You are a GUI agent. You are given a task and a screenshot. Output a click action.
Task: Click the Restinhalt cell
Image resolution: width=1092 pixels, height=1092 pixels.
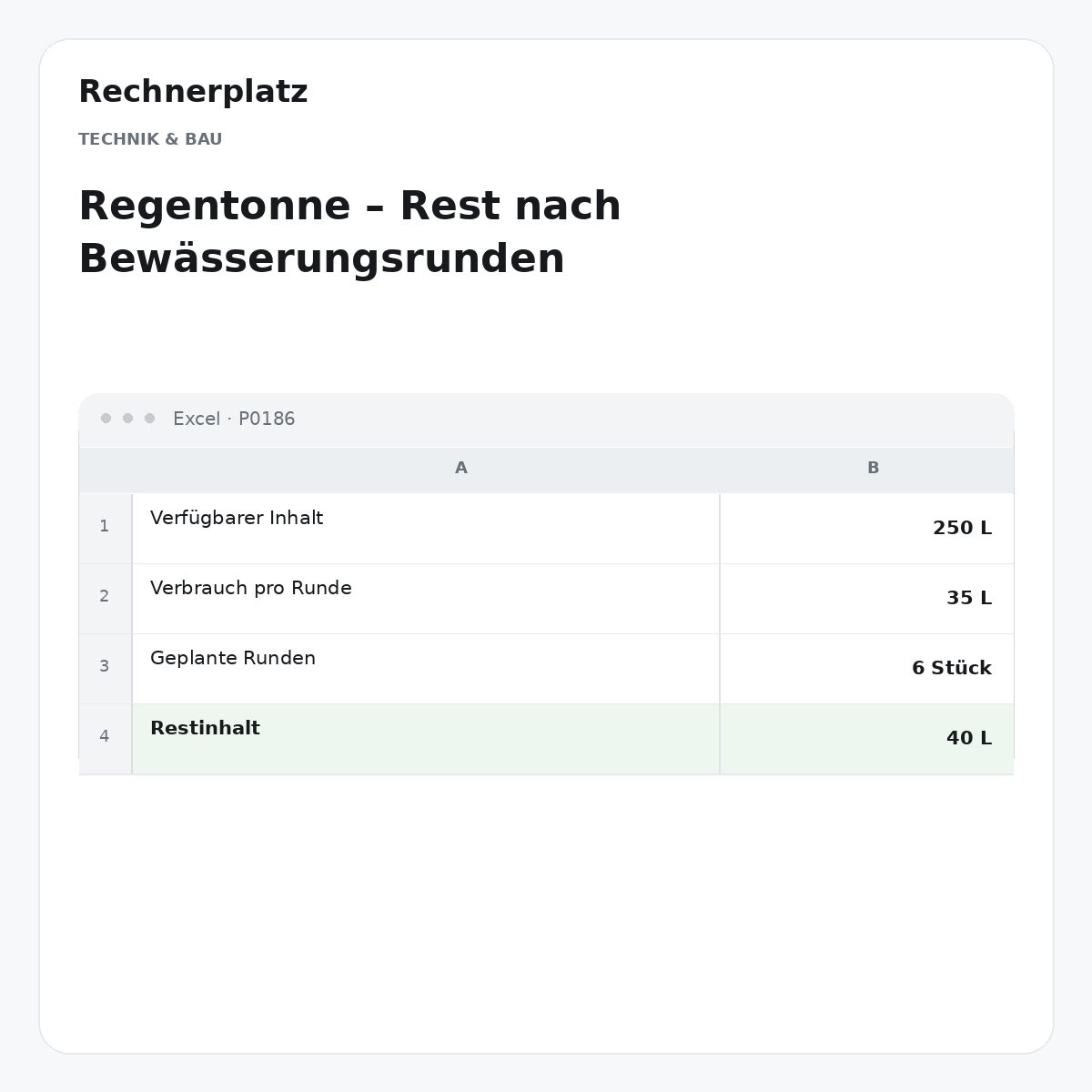(x=426, y=739)
